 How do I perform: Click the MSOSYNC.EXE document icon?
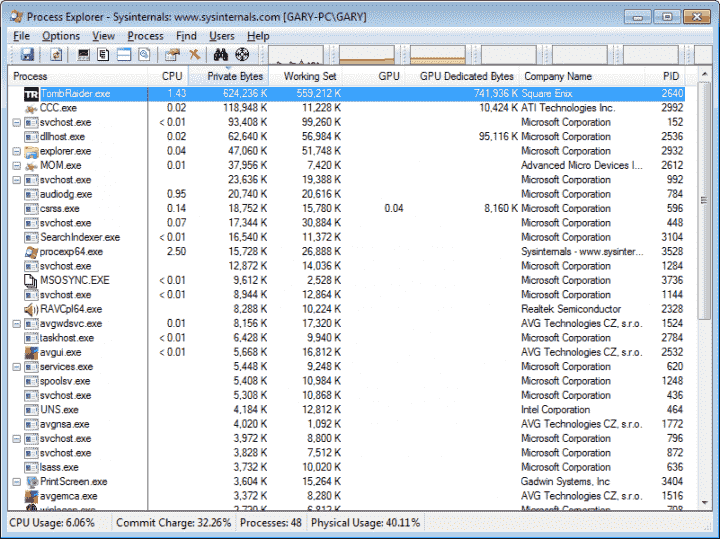pyautogui.click(x=31, y=281)
